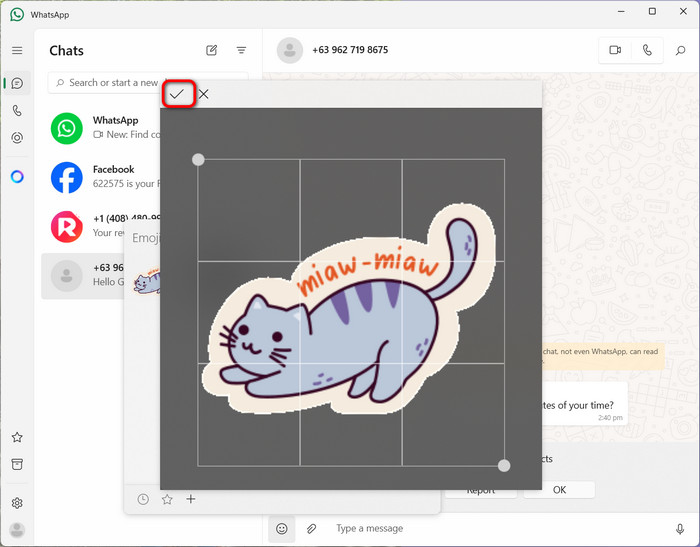Start a new chat with compose icon
The image size is (700, 547).
tap(212, 50)
